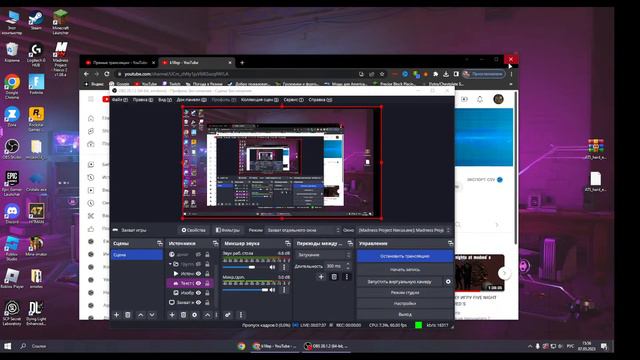Viewport: 640px width, 360px height.
Task: Open virtual camera settings gear
Action: 448,282
